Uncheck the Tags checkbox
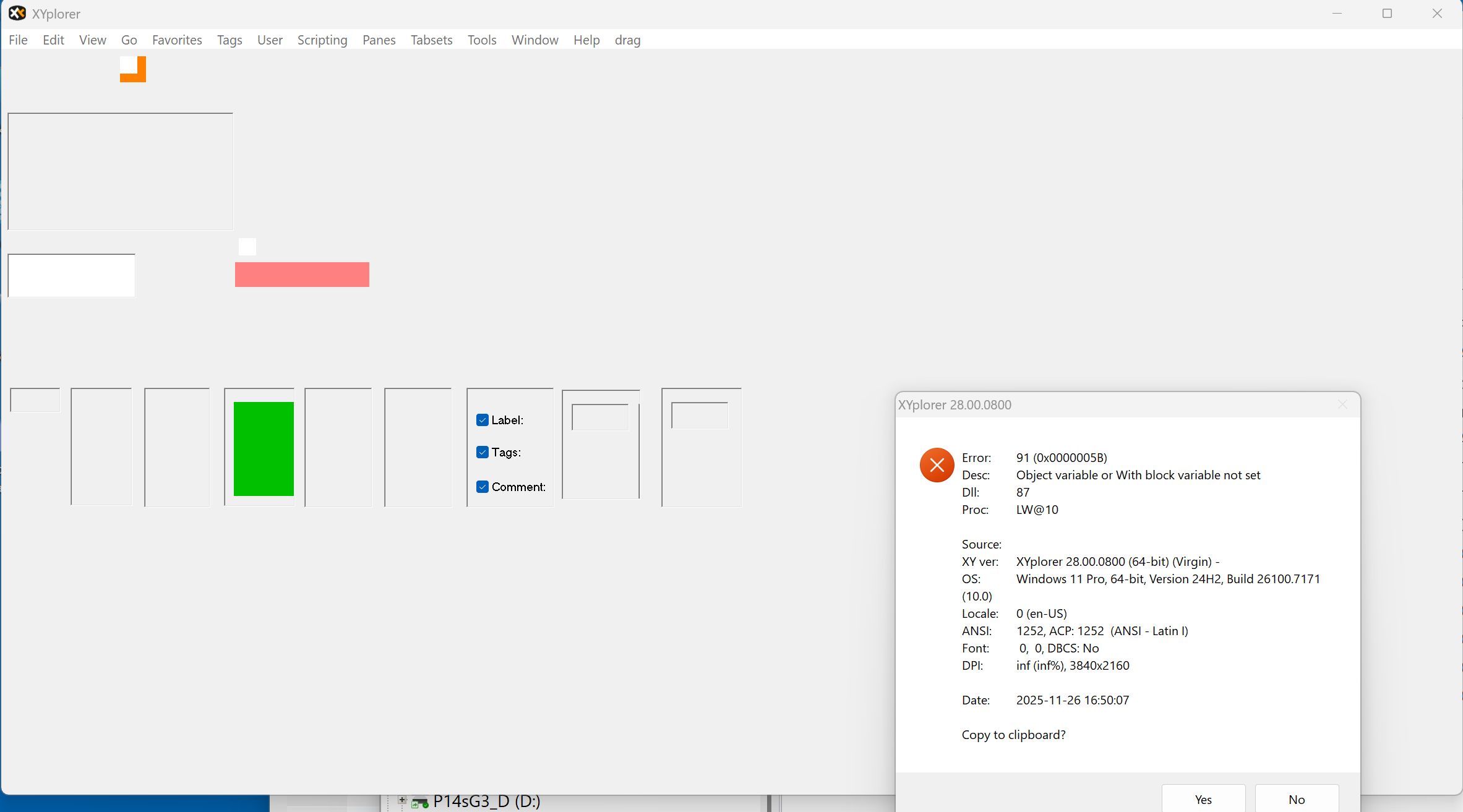 pos(483,452)
